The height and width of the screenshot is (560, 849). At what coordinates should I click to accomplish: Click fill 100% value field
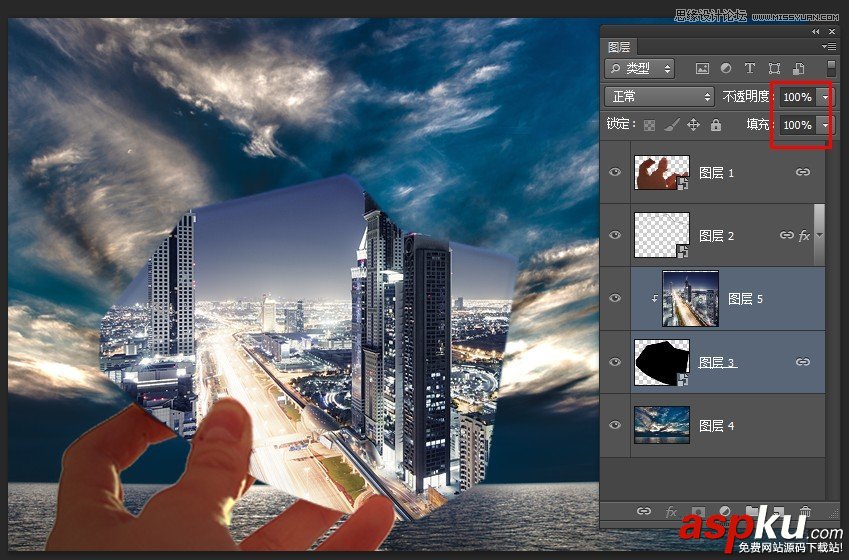[798, 125]
